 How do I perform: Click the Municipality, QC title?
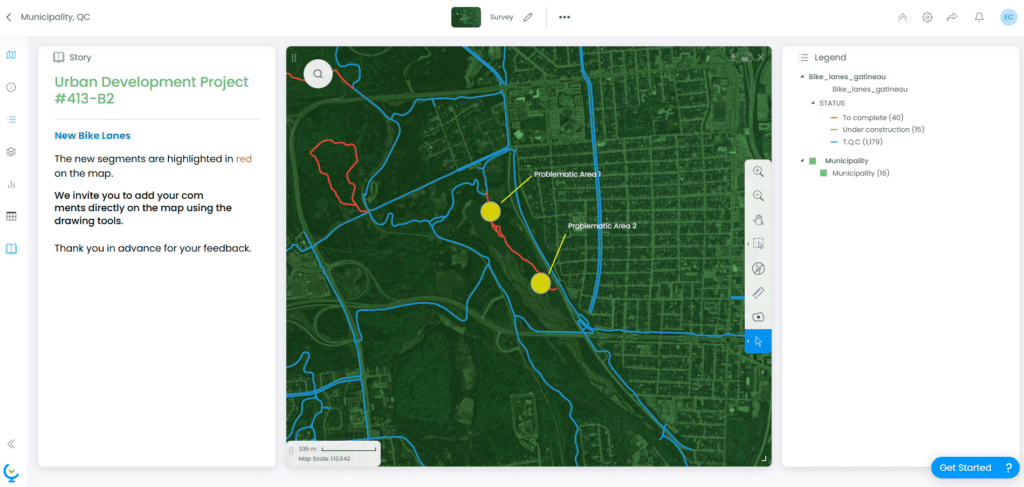coord(56,18)
